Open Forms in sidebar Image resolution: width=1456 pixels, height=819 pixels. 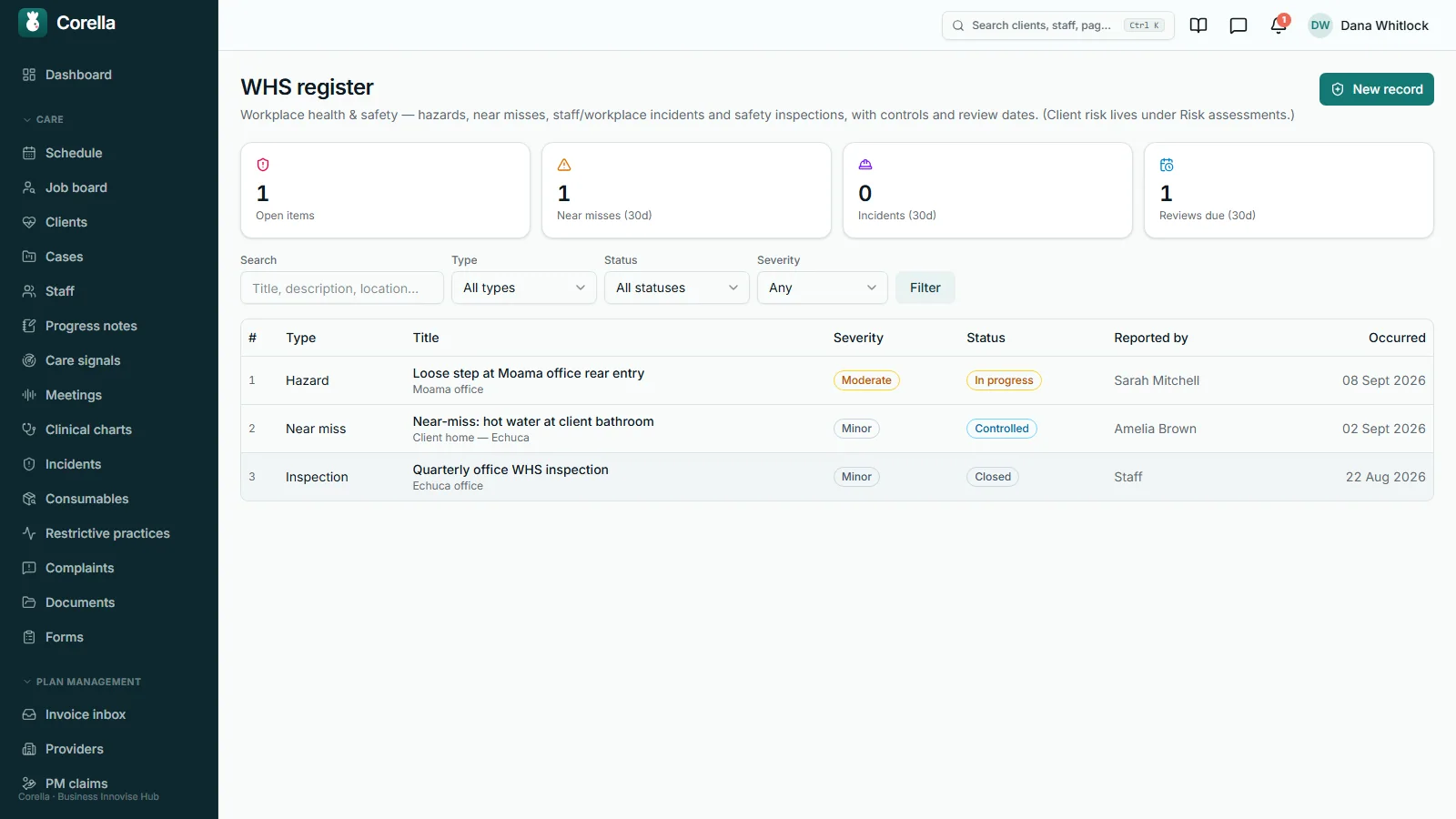coord(109,637)
